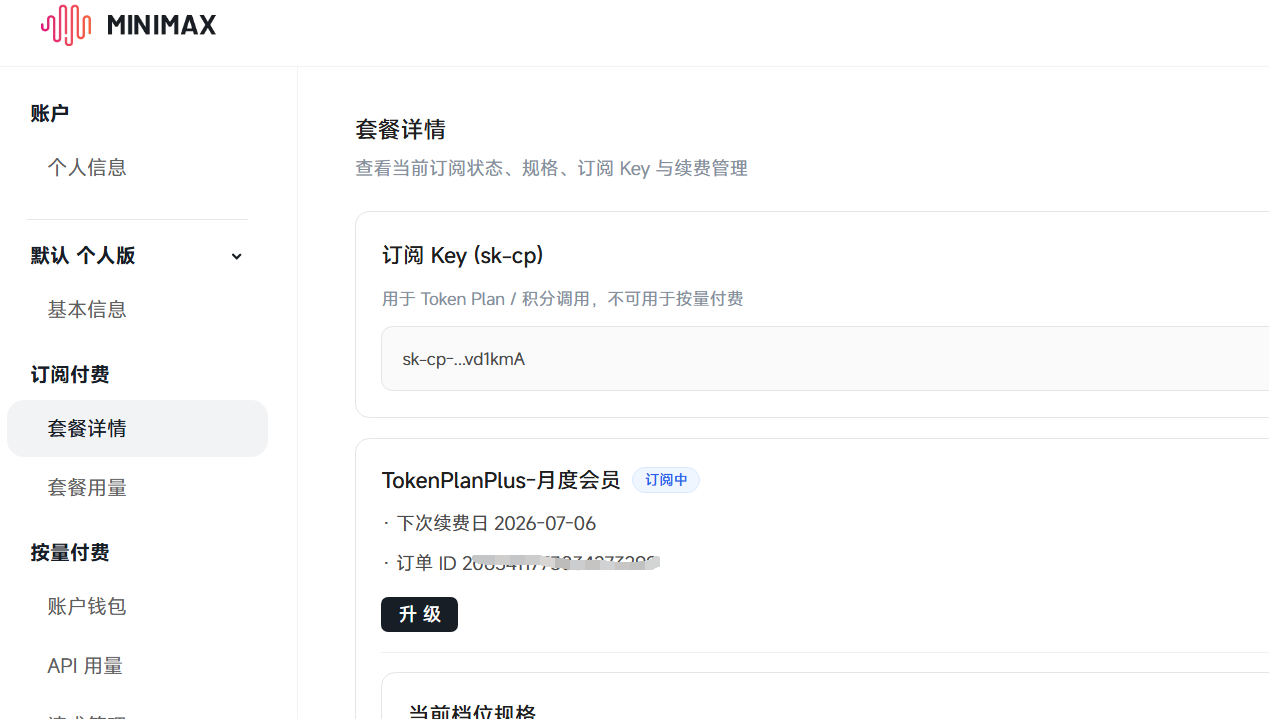Click the 用于 Token Plan 积分调用 description

pyautogui.click(x=563, y=299)
